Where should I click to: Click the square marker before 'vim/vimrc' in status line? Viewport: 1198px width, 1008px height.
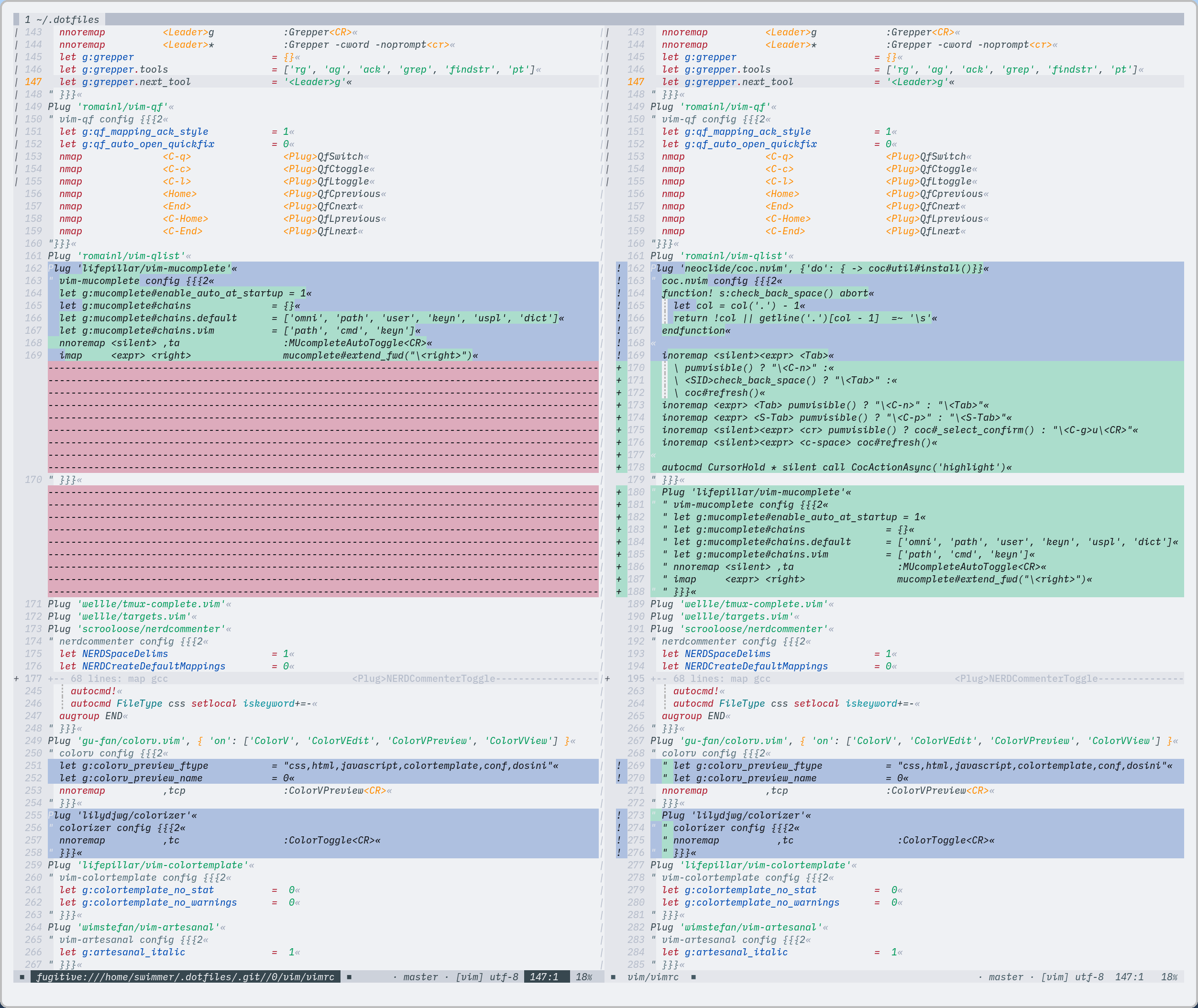613,977
